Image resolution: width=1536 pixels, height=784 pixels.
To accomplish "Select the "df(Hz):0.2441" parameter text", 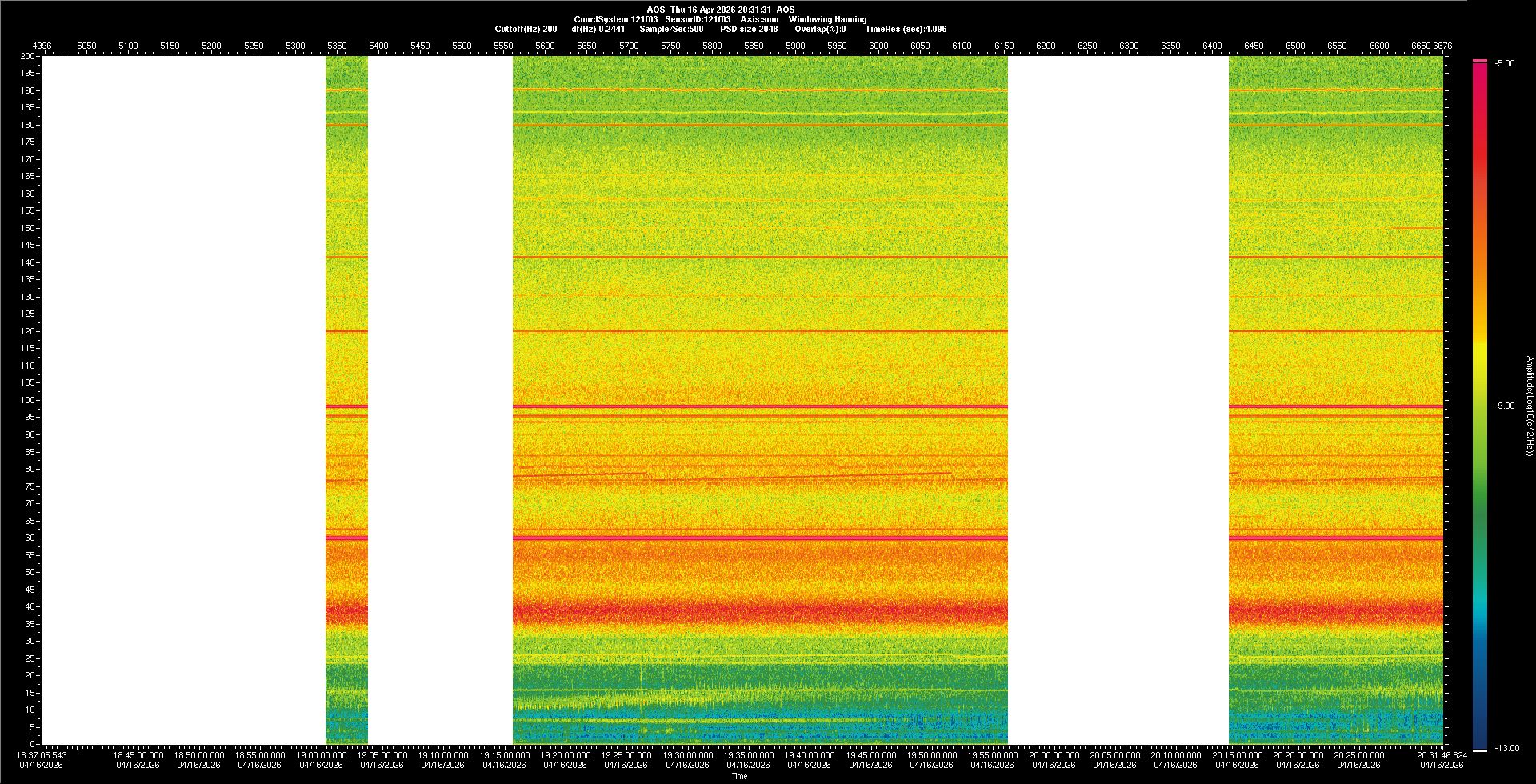I will [598, 29].
